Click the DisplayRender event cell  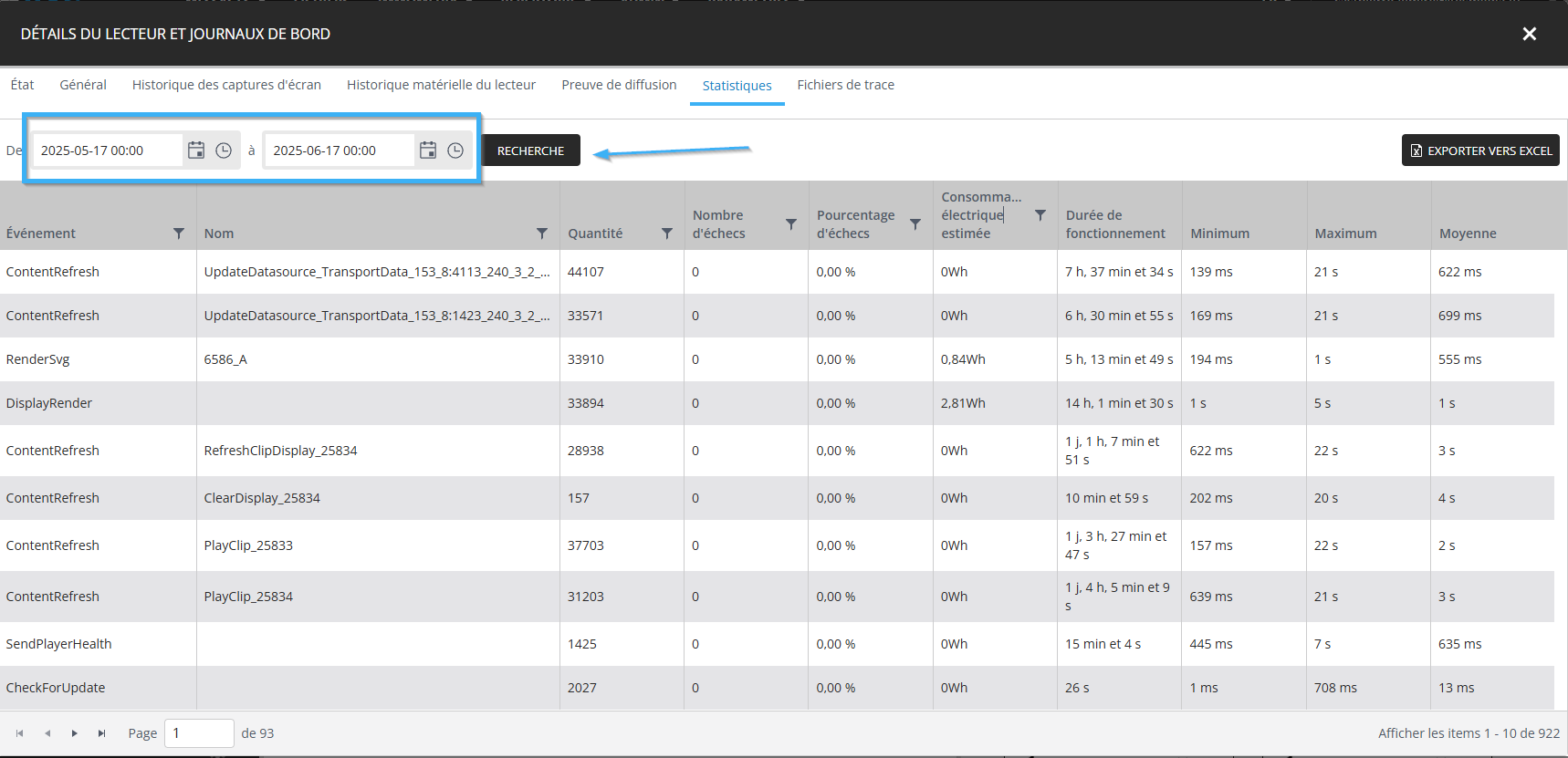pyautogui.click(x=49, y=403)
